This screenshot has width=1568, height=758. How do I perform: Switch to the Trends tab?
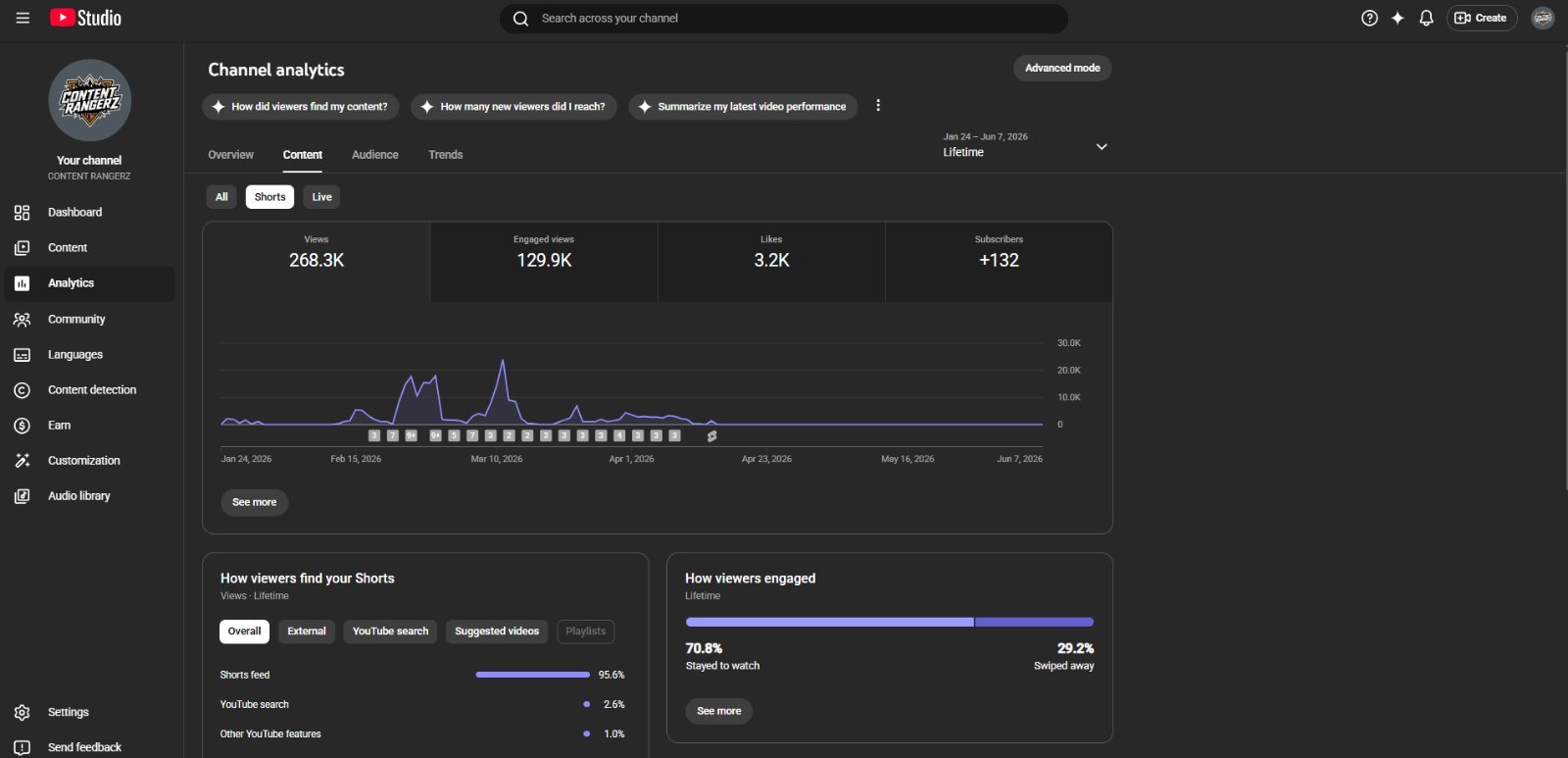coord(446,155)
